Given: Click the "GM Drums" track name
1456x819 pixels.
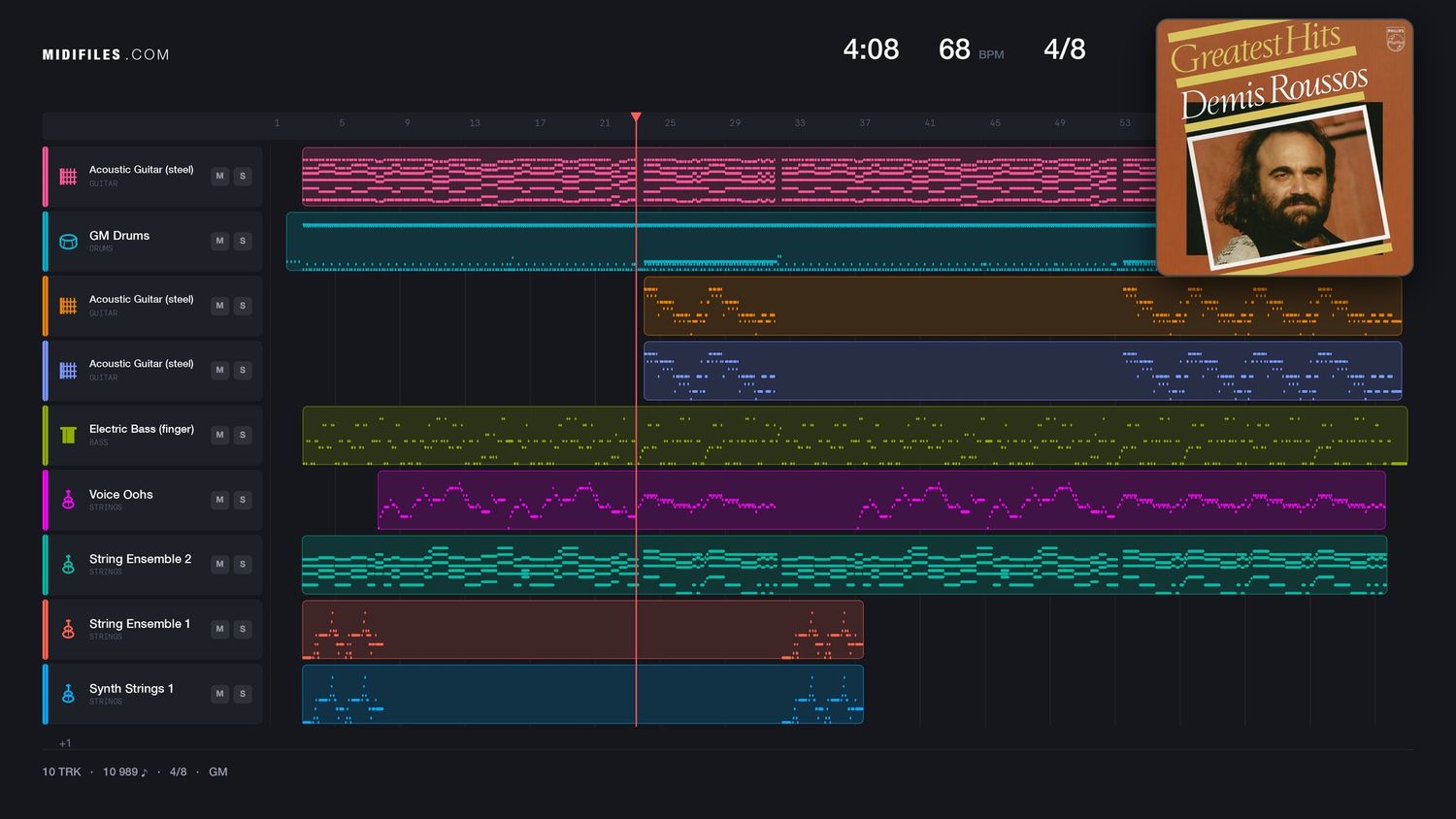Looking at the screenshot, I should click(x=119, y=236).
